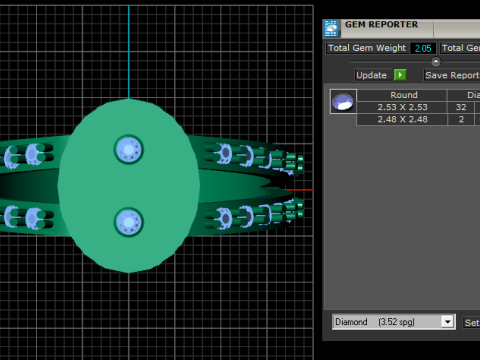
Task: Open the Diamond (3.52 spg) material dropdown
Action: (x=448, y=322)
